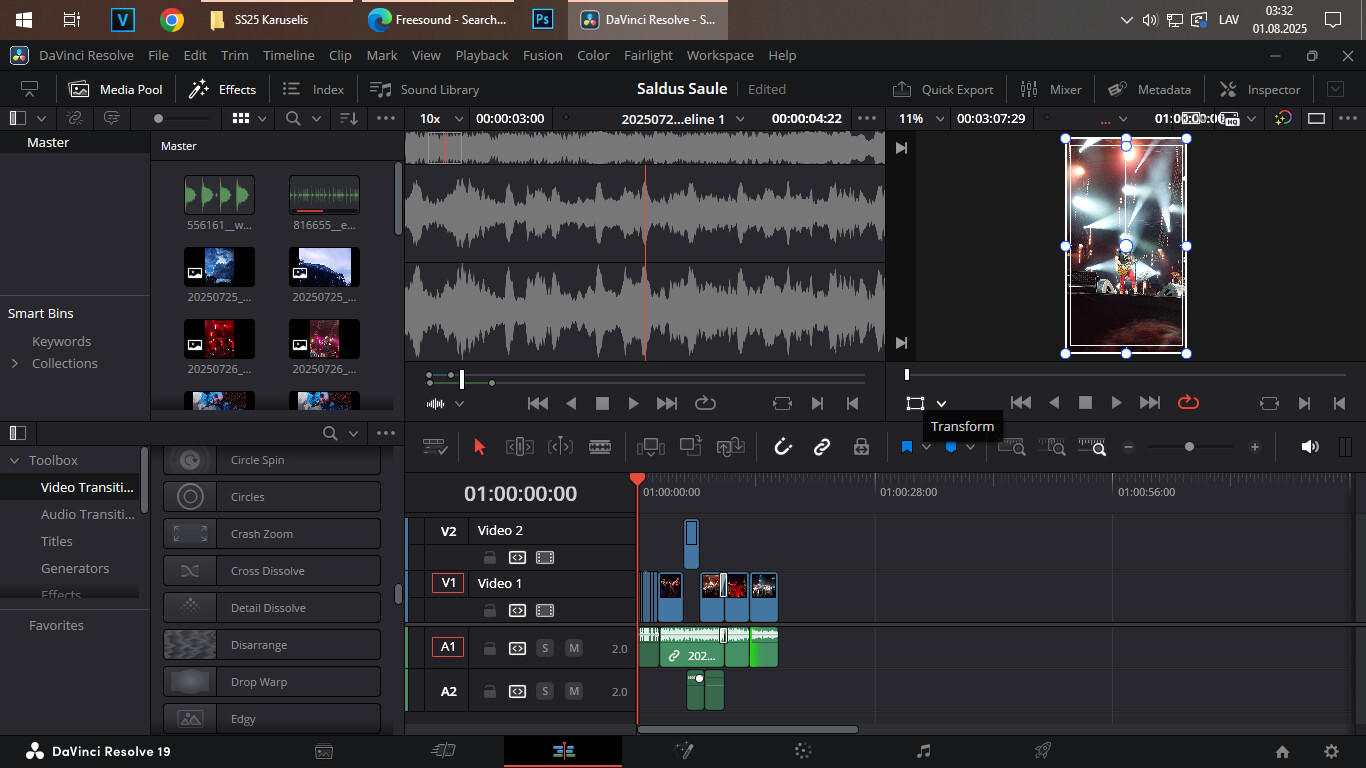
Task: Open Project Settings gear icon
Action: pos(1331,751)
